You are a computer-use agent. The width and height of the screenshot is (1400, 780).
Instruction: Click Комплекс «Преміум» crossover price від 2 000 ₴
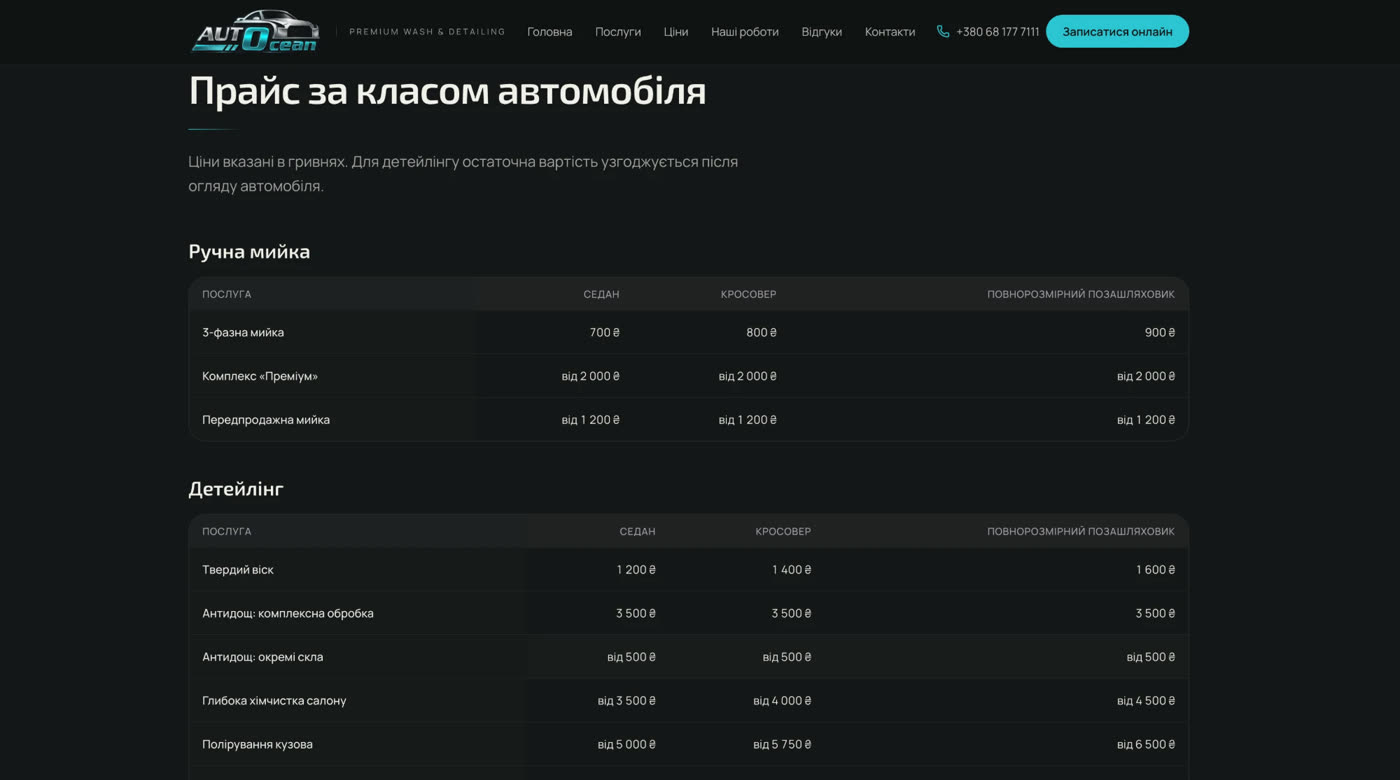[748, 376]
